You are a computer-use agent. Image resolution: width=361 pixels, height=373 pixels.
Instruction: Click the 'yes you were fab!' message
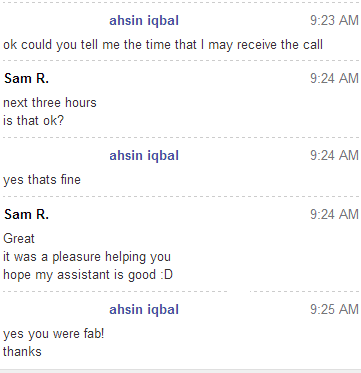click(54, 334)
